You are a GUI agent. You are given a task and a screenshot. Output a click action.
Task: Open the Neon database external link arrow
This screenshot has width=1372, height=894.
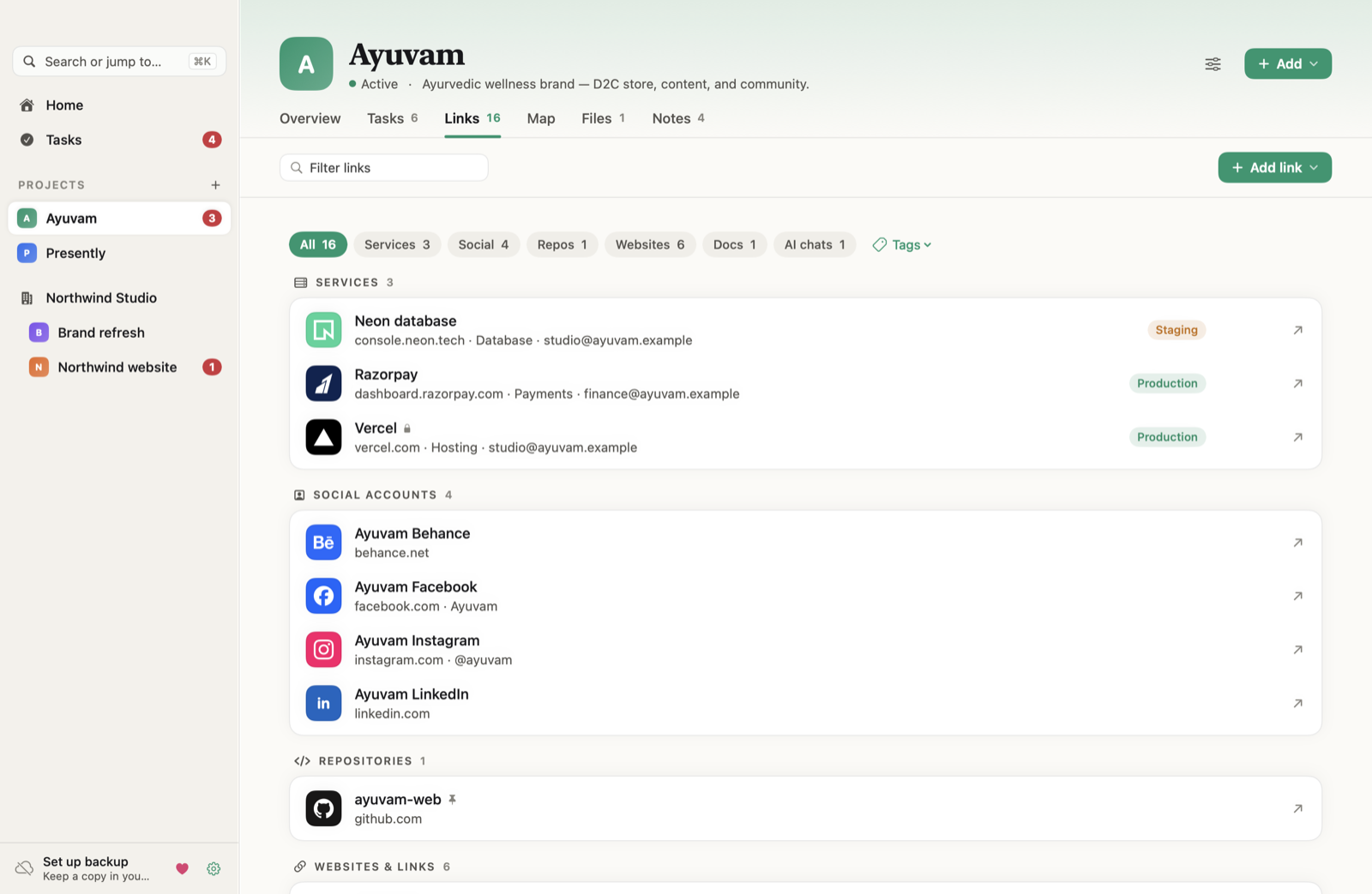pyautogui.click(x=1297, y=330)
